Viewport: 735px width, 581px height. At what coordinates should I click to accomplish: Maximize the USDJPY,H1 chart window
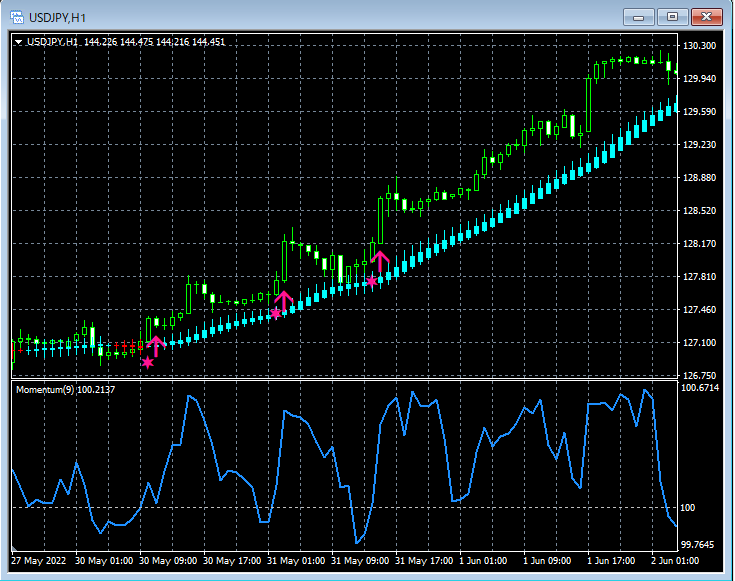click(672, 17)
